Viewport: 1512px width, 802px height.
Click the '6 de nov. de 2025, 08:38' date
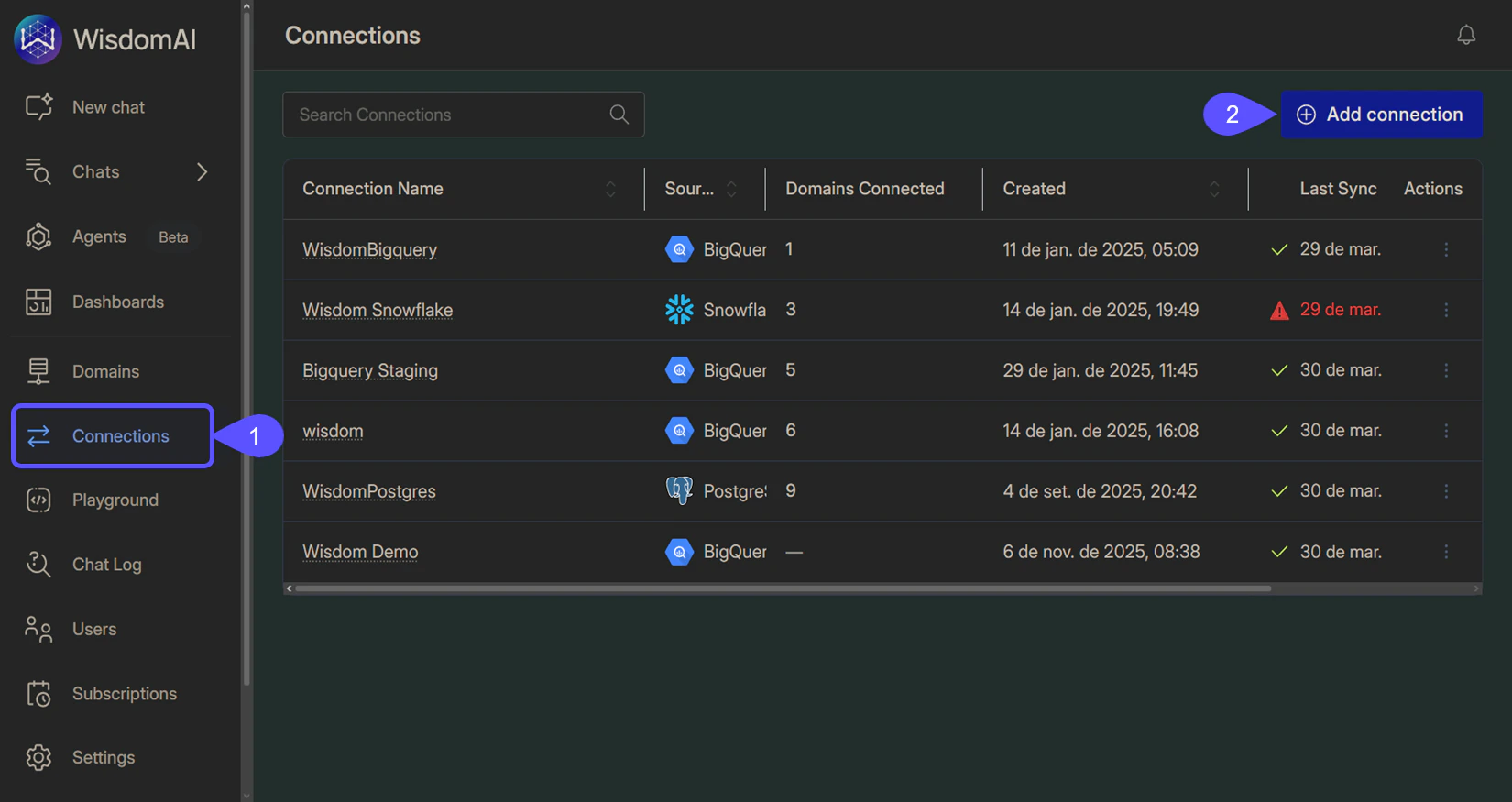tap(1101, 552)
